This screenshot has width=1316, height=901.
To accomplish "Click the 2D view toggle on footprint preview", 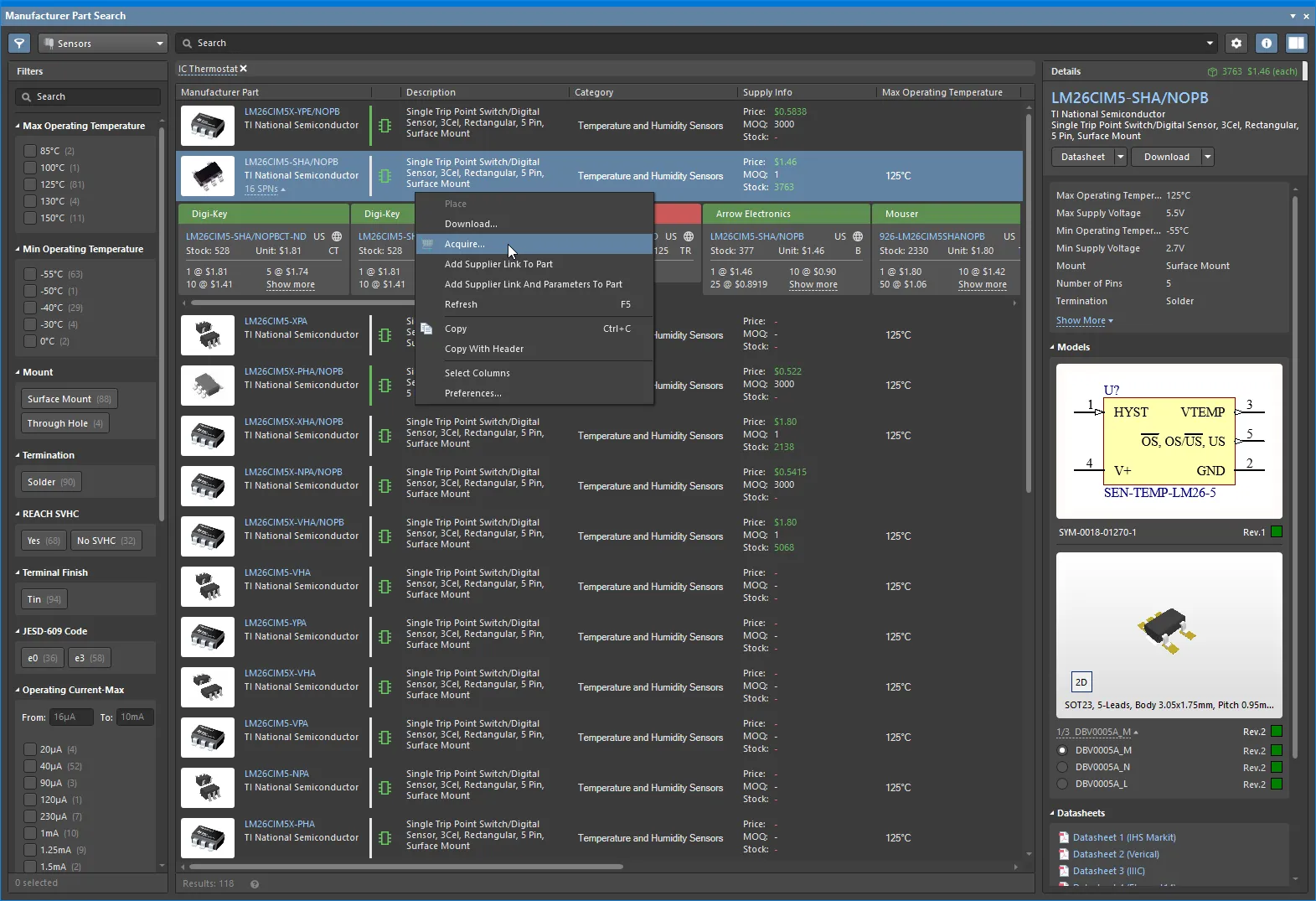I will click(x=1081, y=681).
